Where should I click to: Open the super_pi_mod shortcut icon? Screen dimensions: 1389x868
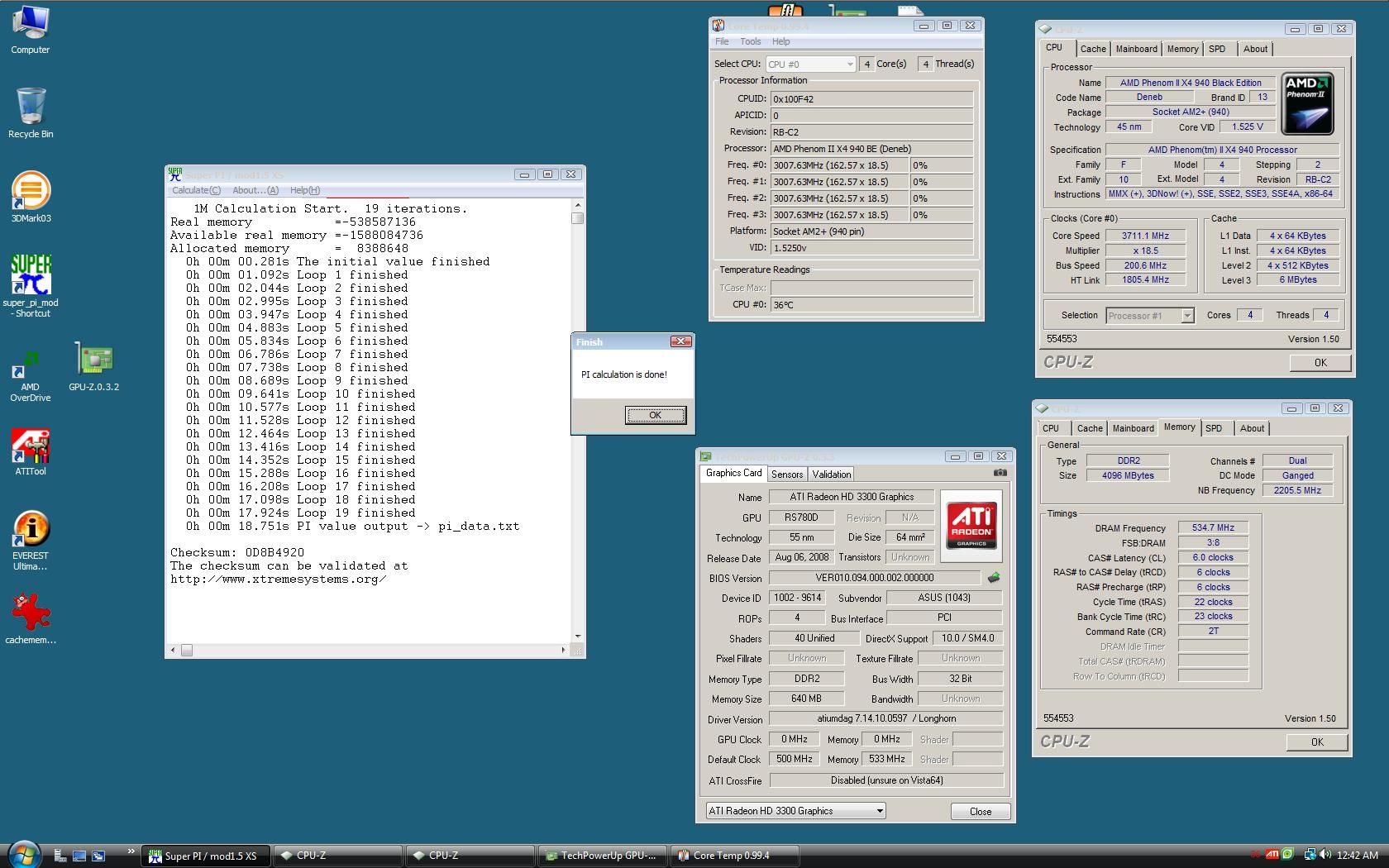tap(31, 285)
